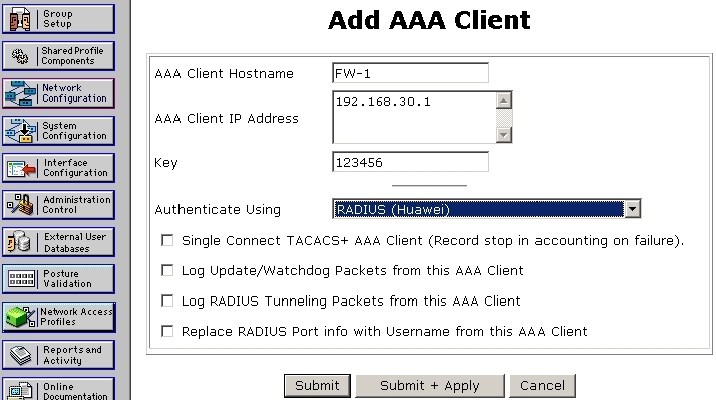Go to Network Access Profiles label
This screenshot has width=716, height=400.
pos(76,316)
